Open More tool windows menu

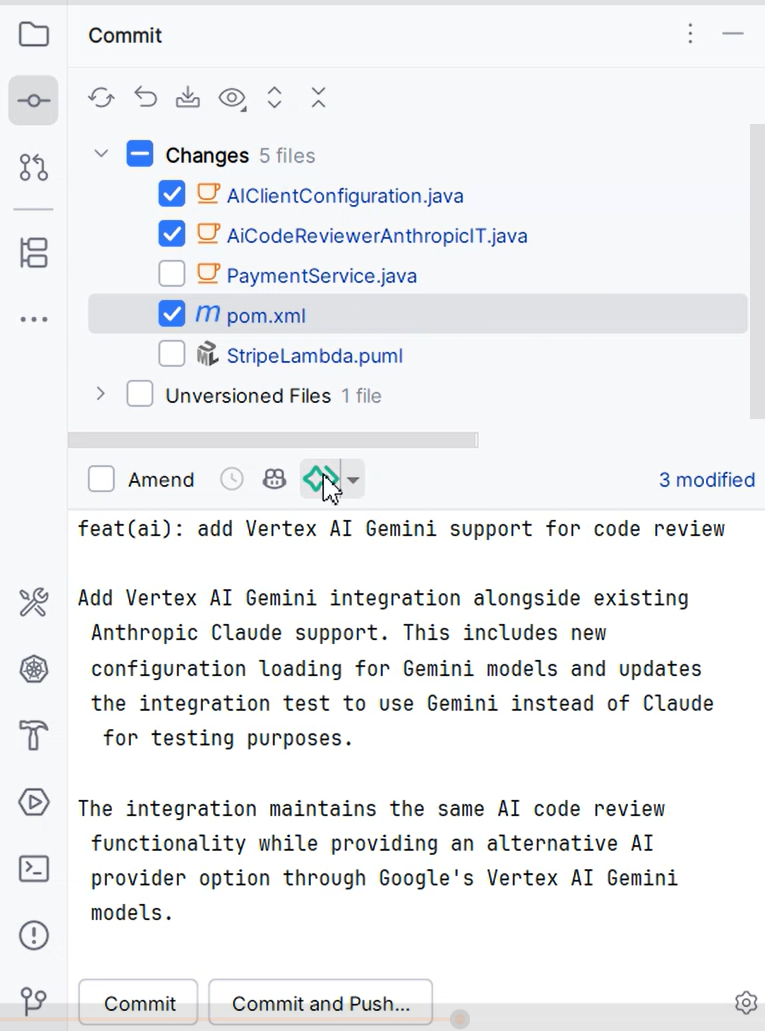(33, 318)
